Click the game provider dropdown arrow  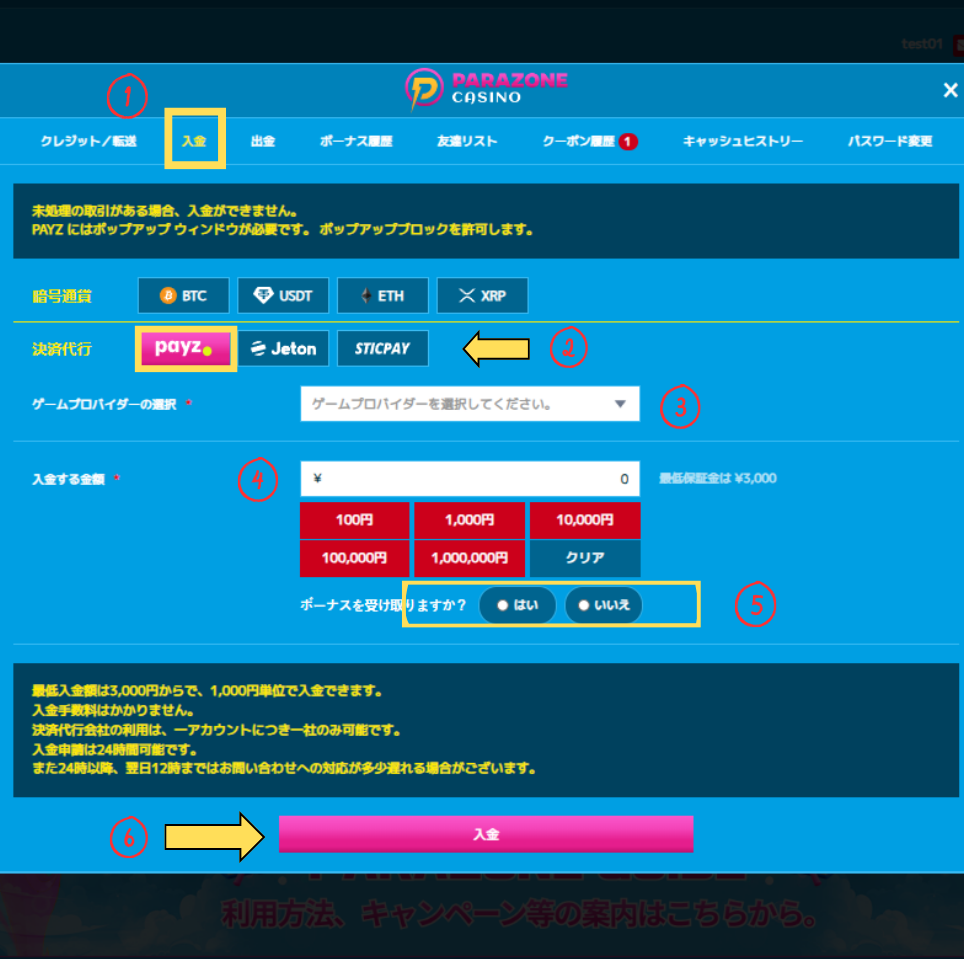620,404
